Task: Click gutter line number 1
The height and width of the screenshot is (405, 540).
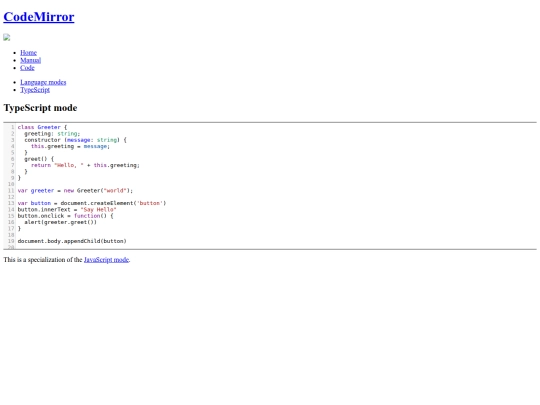Action: click(x=12, y=127)
